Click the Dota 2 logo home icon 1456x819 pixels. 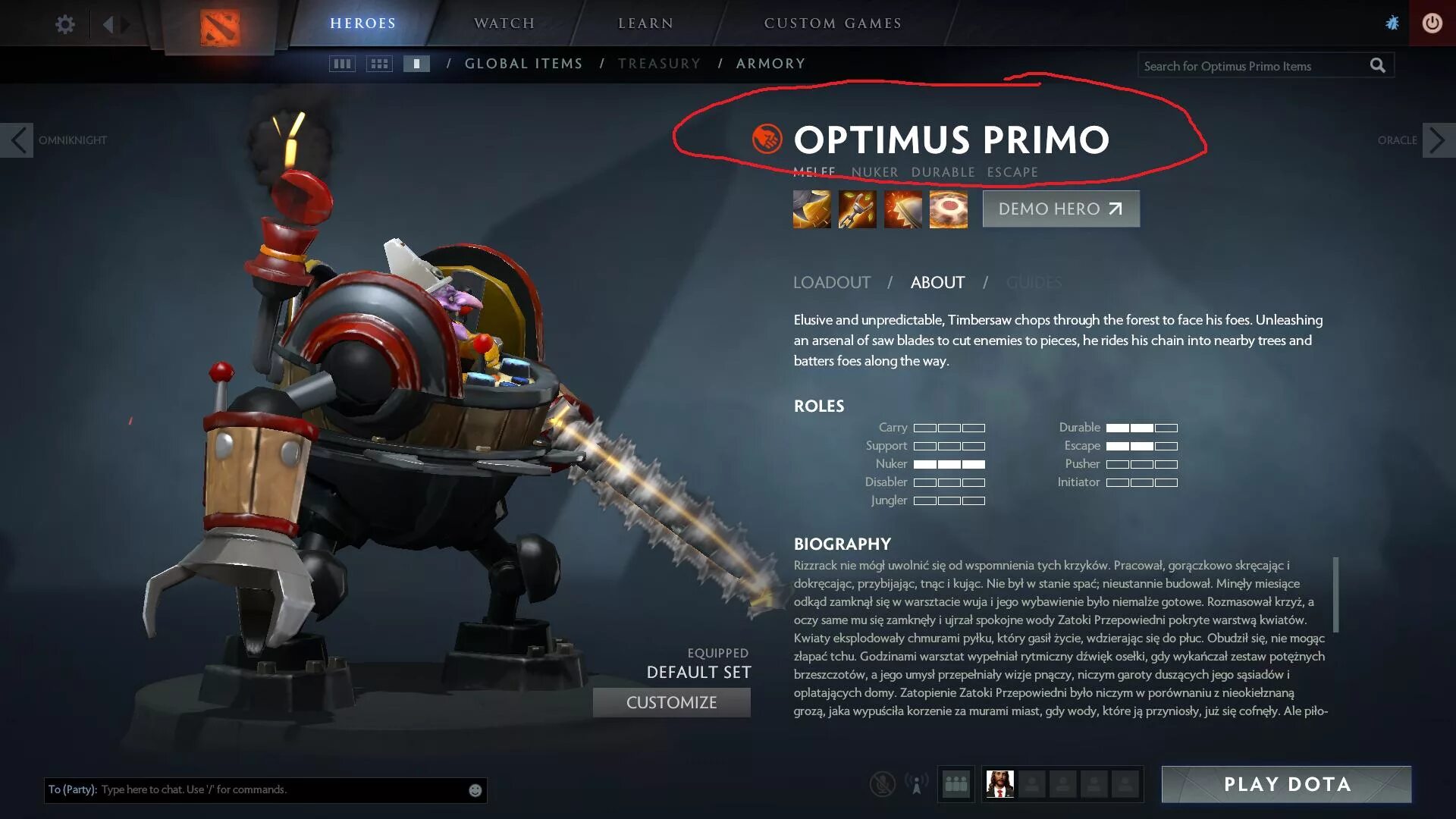pyautogui.click(x=220, y=27)
